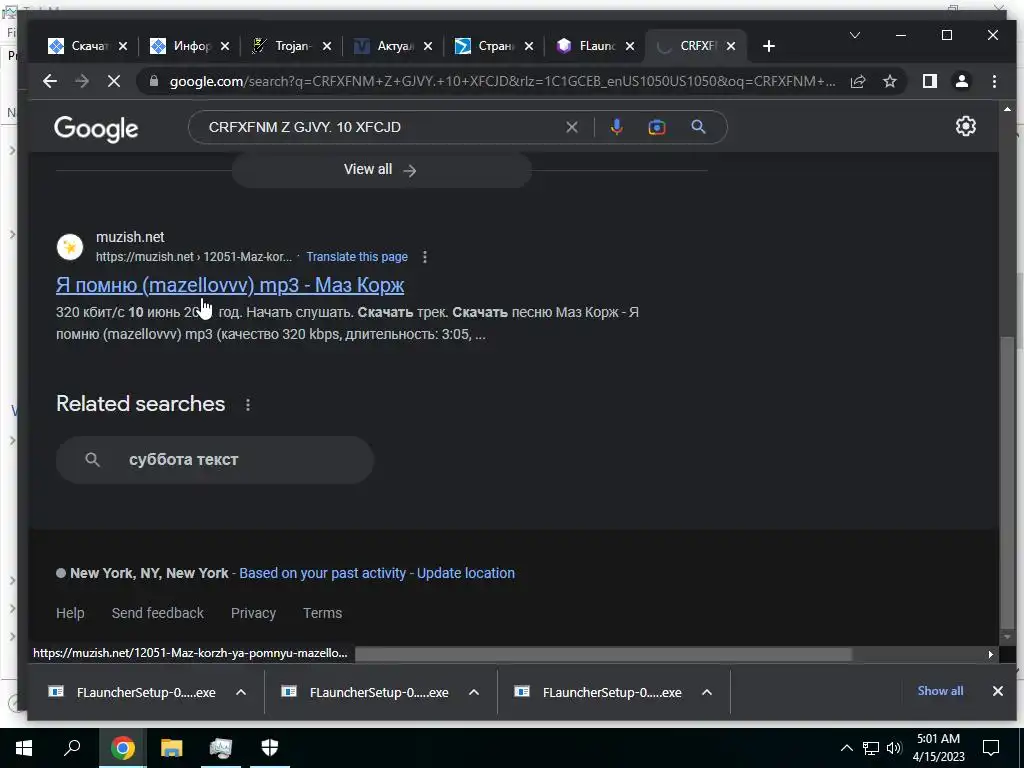Search by voice microphone icon
The image size is (1024, 768).
point(616,127)
